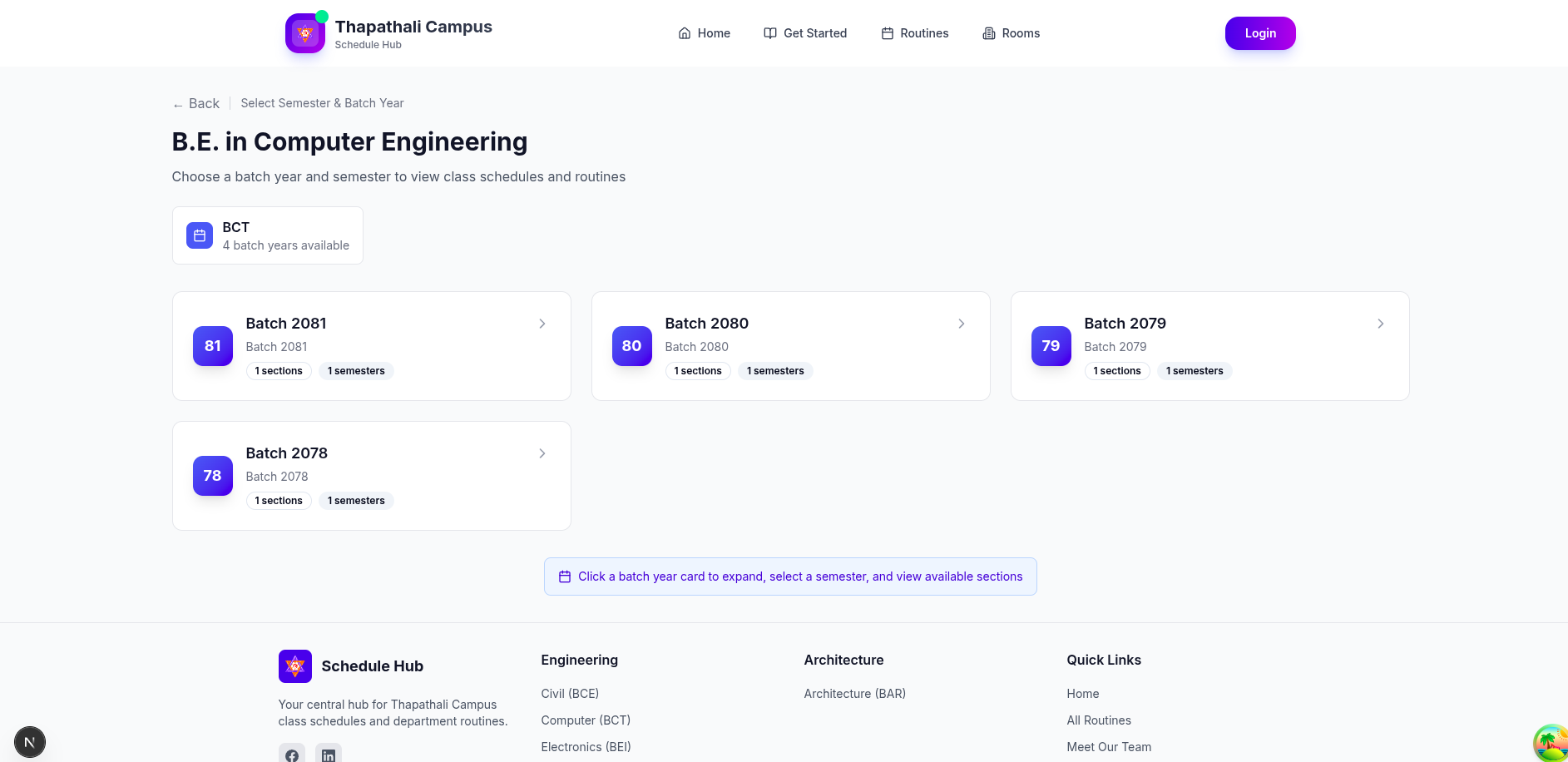Click the "Architecture" footer heading

843,660
